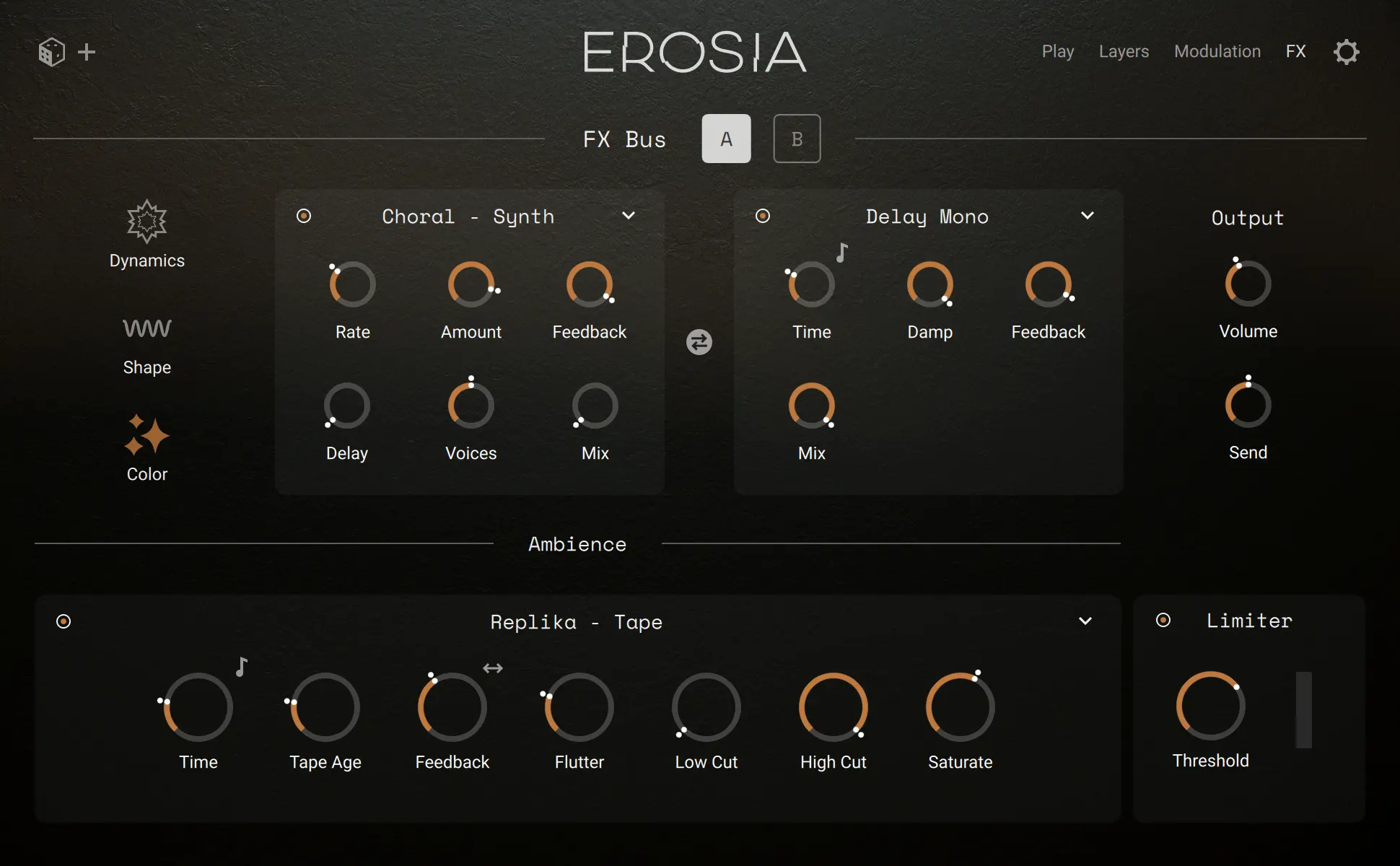Enable the Limiter power button
Screen dimensions: 1400x866
pos(1163,620)
